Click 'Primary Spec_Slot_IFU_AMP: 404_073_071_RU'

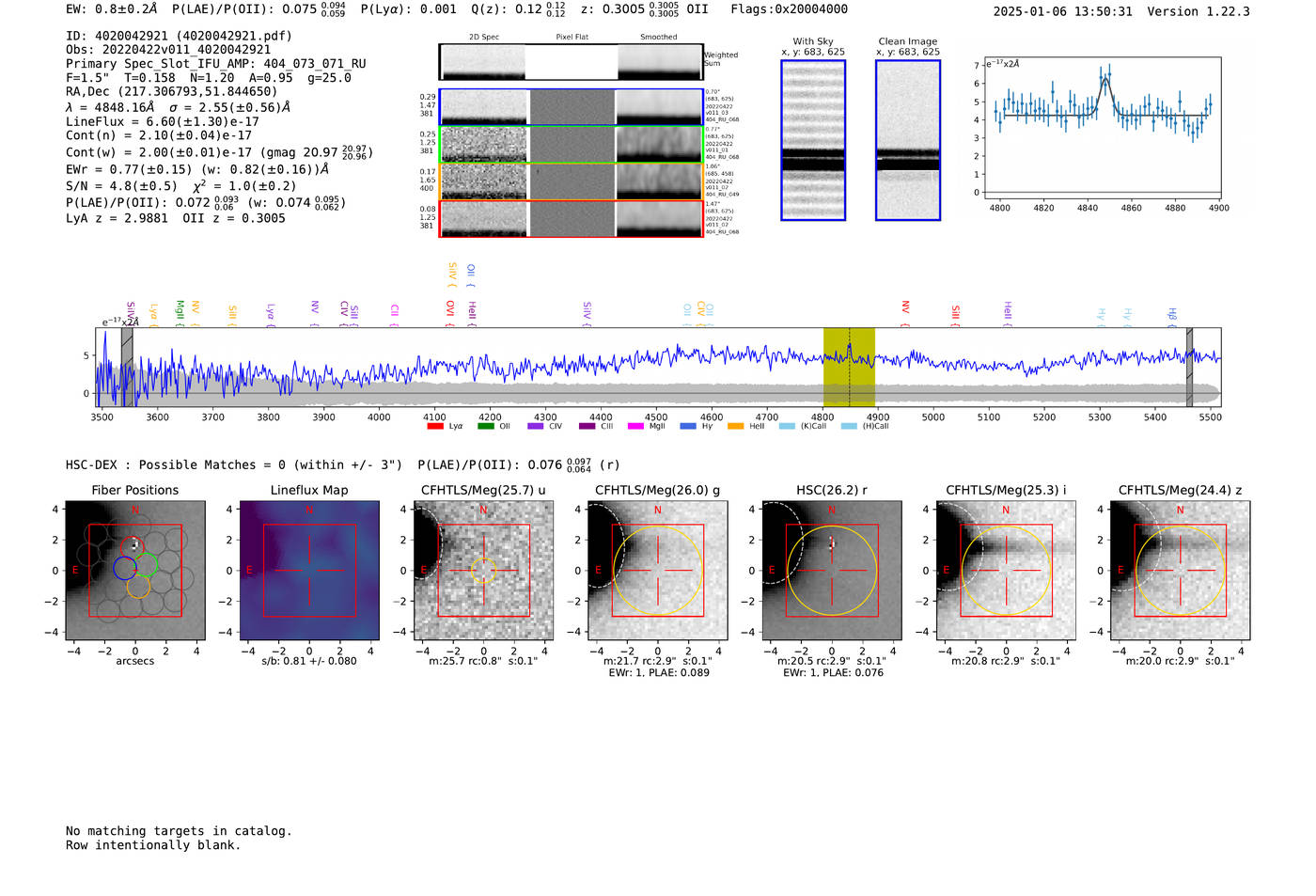[216, 64]
